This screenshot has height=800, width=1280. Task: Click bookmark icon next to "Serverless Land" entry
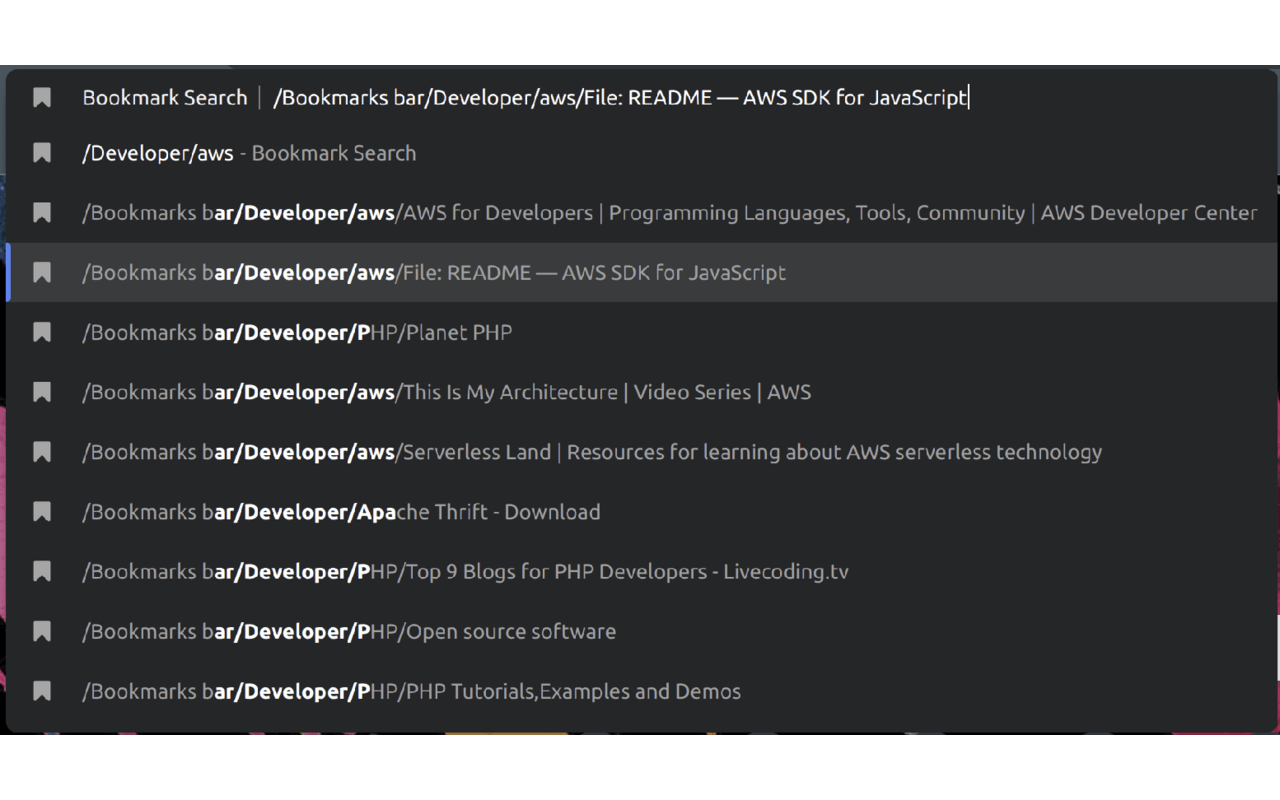(x=41, y=451)
